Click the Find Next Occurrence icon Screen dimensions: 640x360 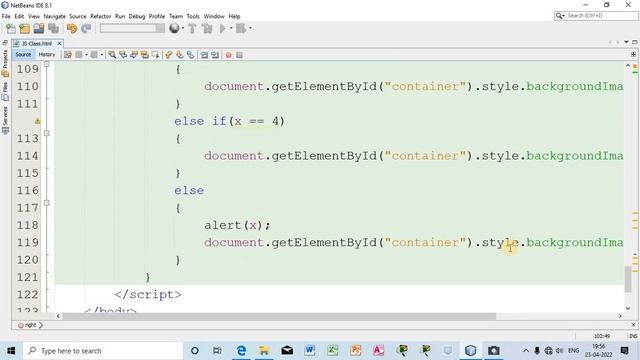(x=134, y=55)
